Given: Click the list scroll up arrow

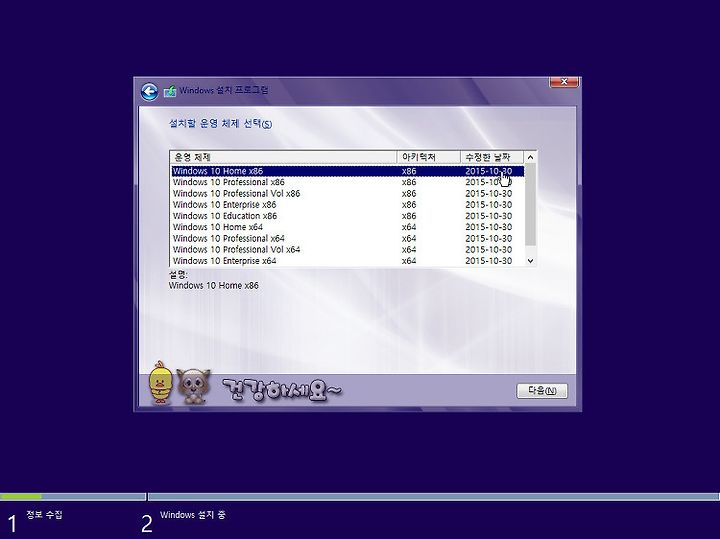Looking at the screenshot, I should tap(530, 157).
